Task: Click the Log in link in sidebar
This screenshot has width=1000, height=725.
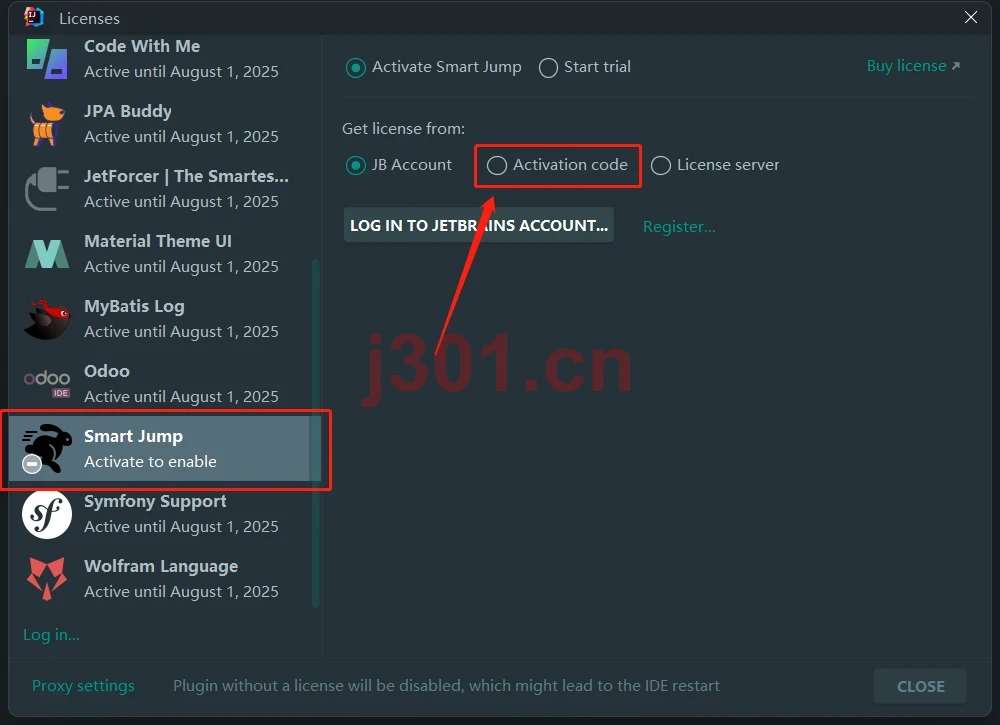Action: coord(51,635)
